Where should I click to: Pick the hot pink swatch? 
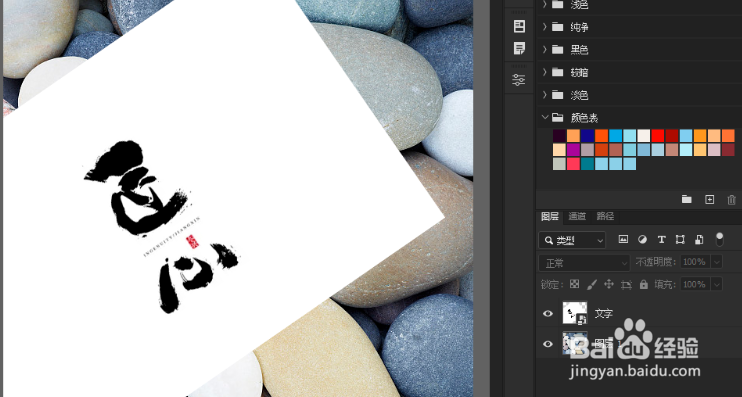(x=573, y=164)
